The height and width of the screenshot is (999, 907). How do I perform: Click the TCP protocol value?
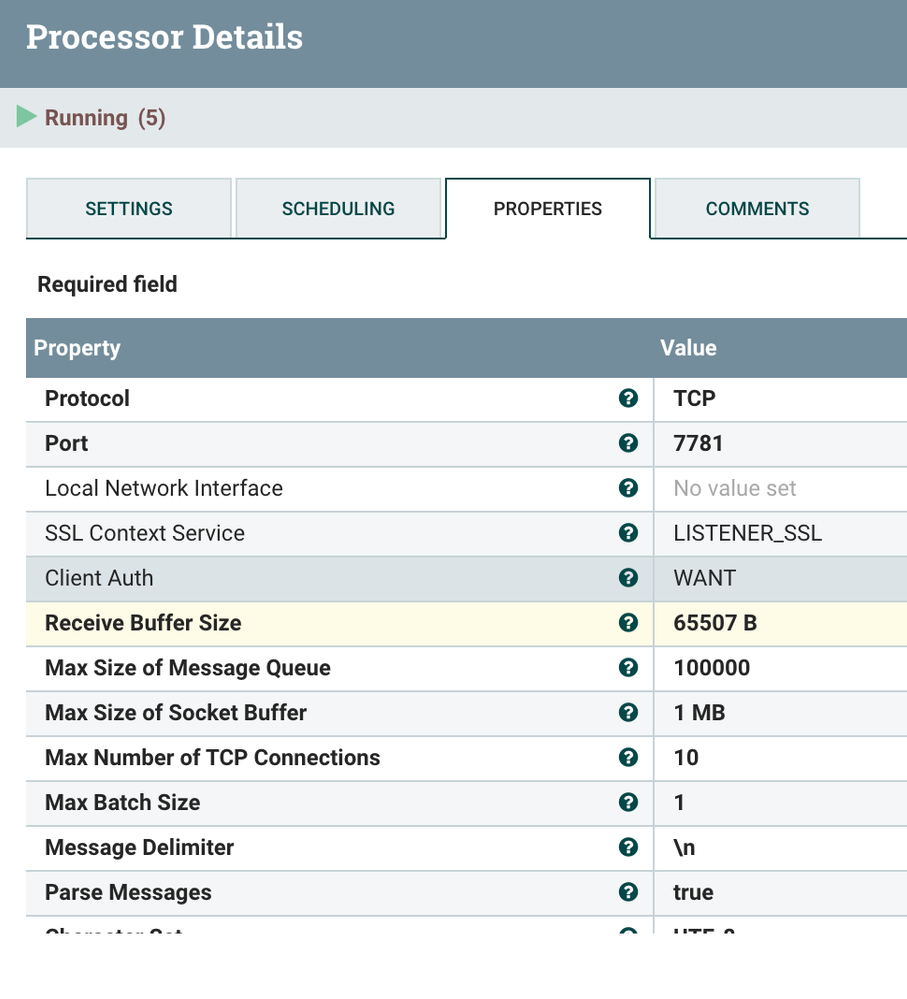tap(694, 398)
